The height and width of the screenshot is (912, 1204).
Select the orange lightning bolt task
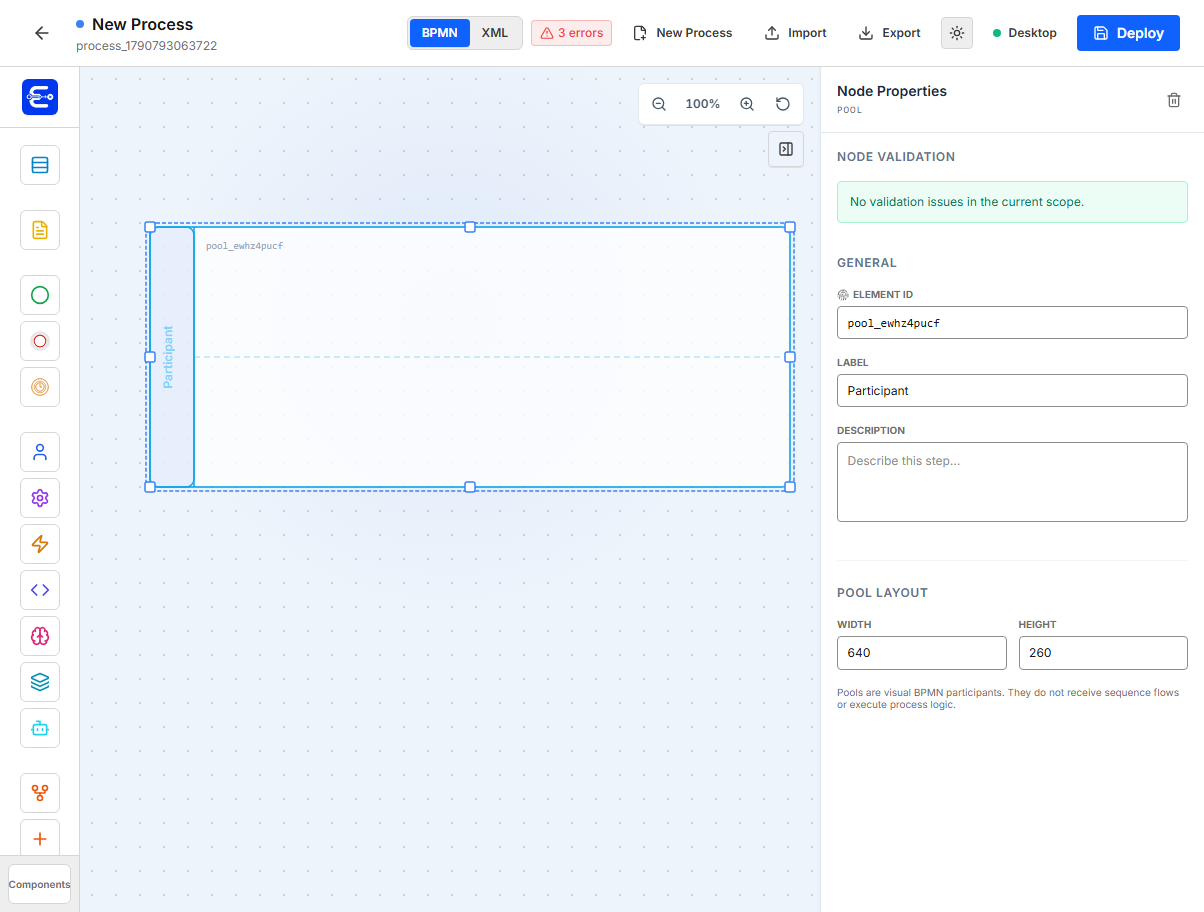[40, 544]
